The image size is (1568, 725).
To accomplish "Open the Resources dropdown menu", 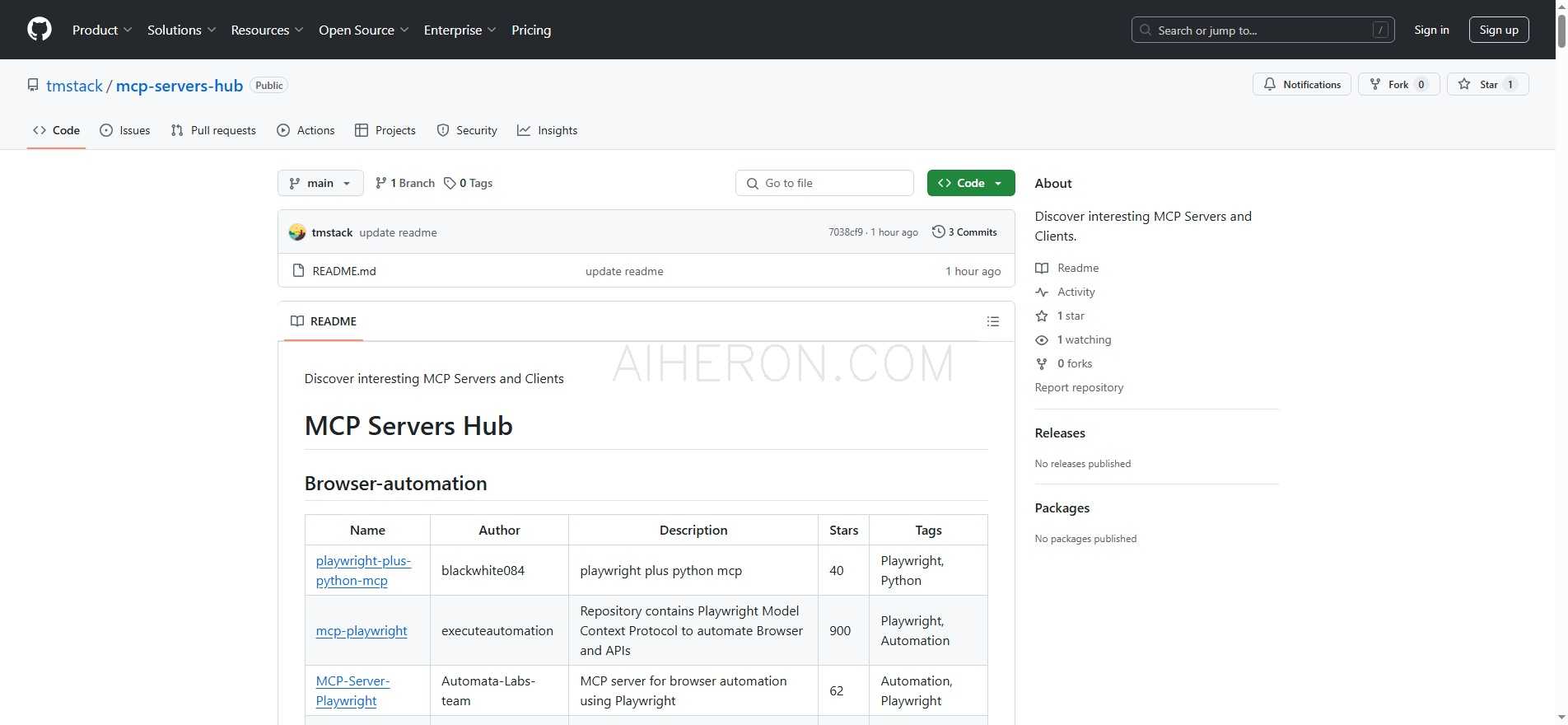I will (x=267, y=30).
